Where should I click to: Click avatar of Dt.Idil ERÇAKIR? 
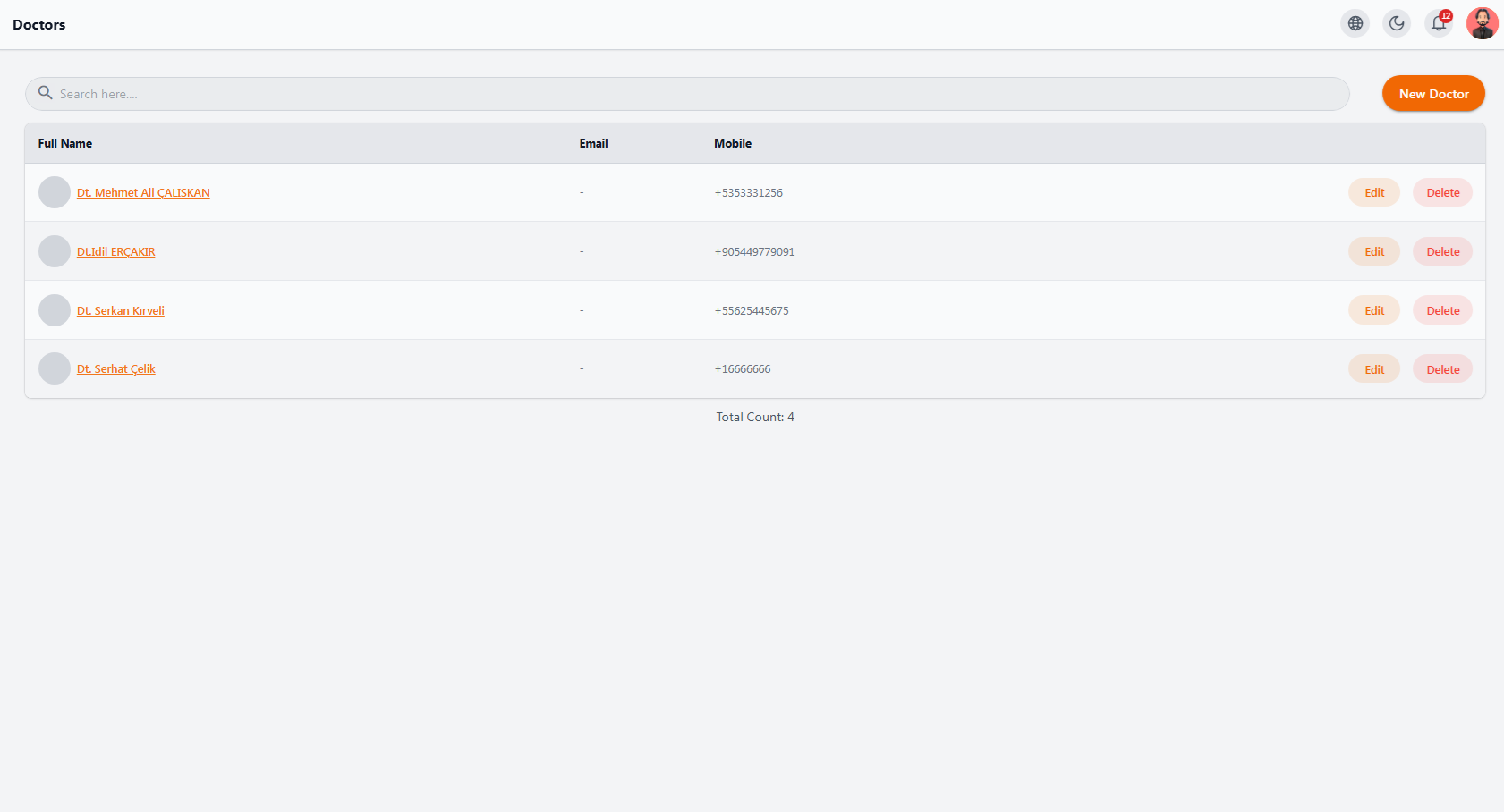coord(55,251)
